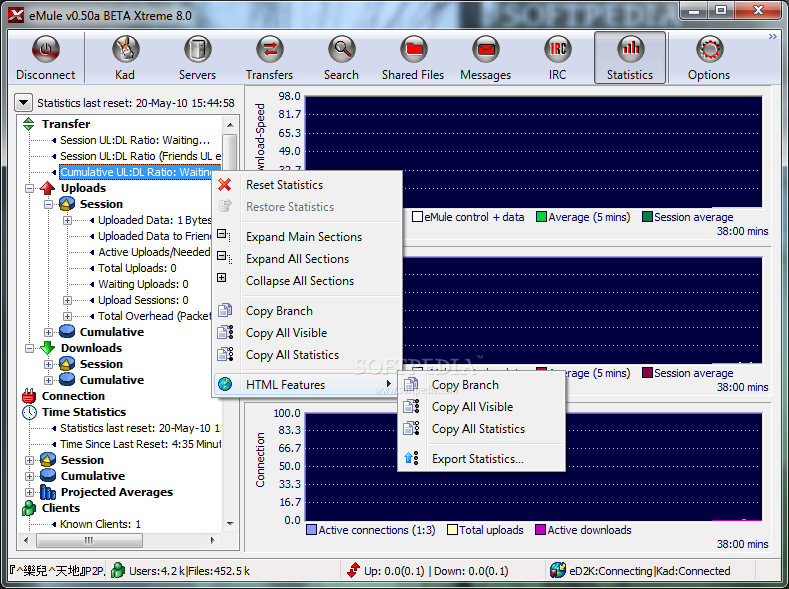The width and height of the screenshot is (789, 589).
Task: Click the Total uploads legend swatch
Action: click(452, 530)
